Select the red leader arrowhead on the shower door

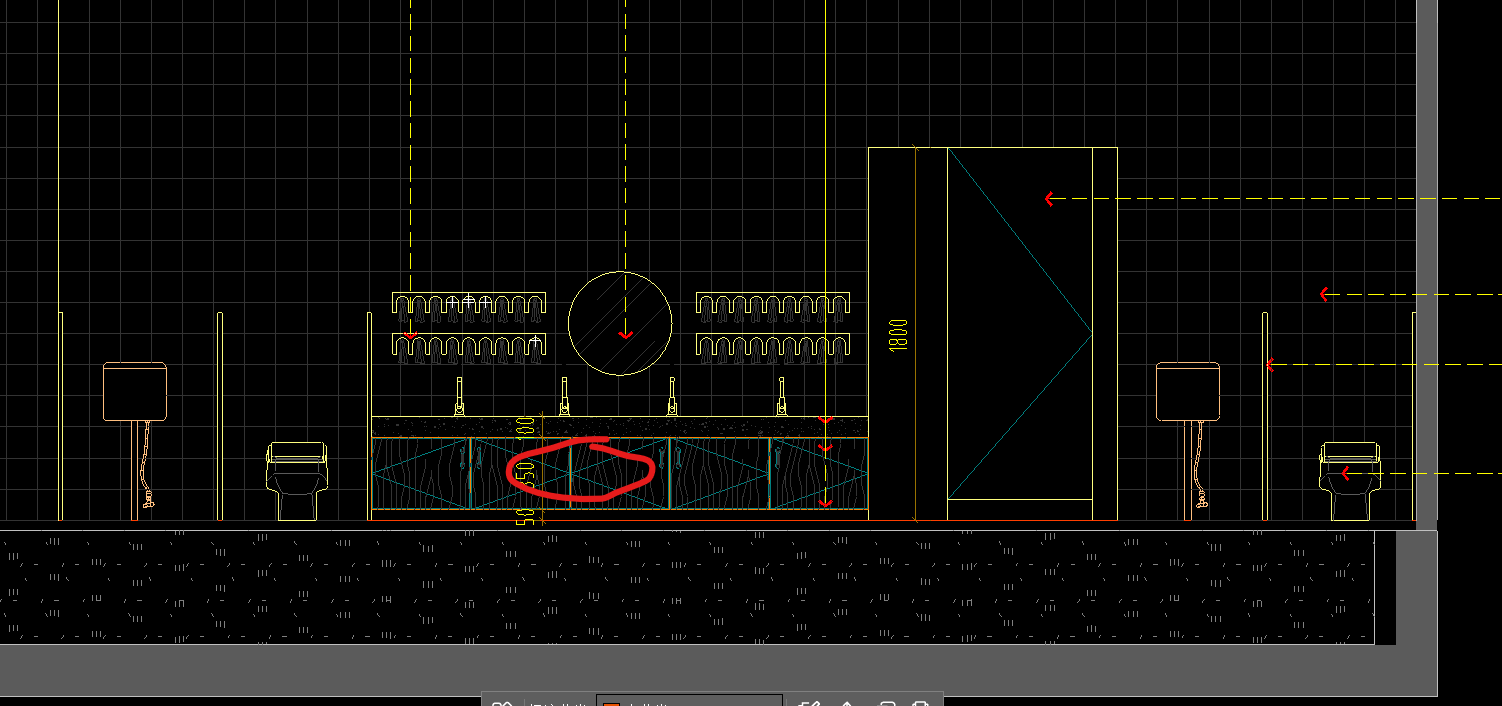1049,199
